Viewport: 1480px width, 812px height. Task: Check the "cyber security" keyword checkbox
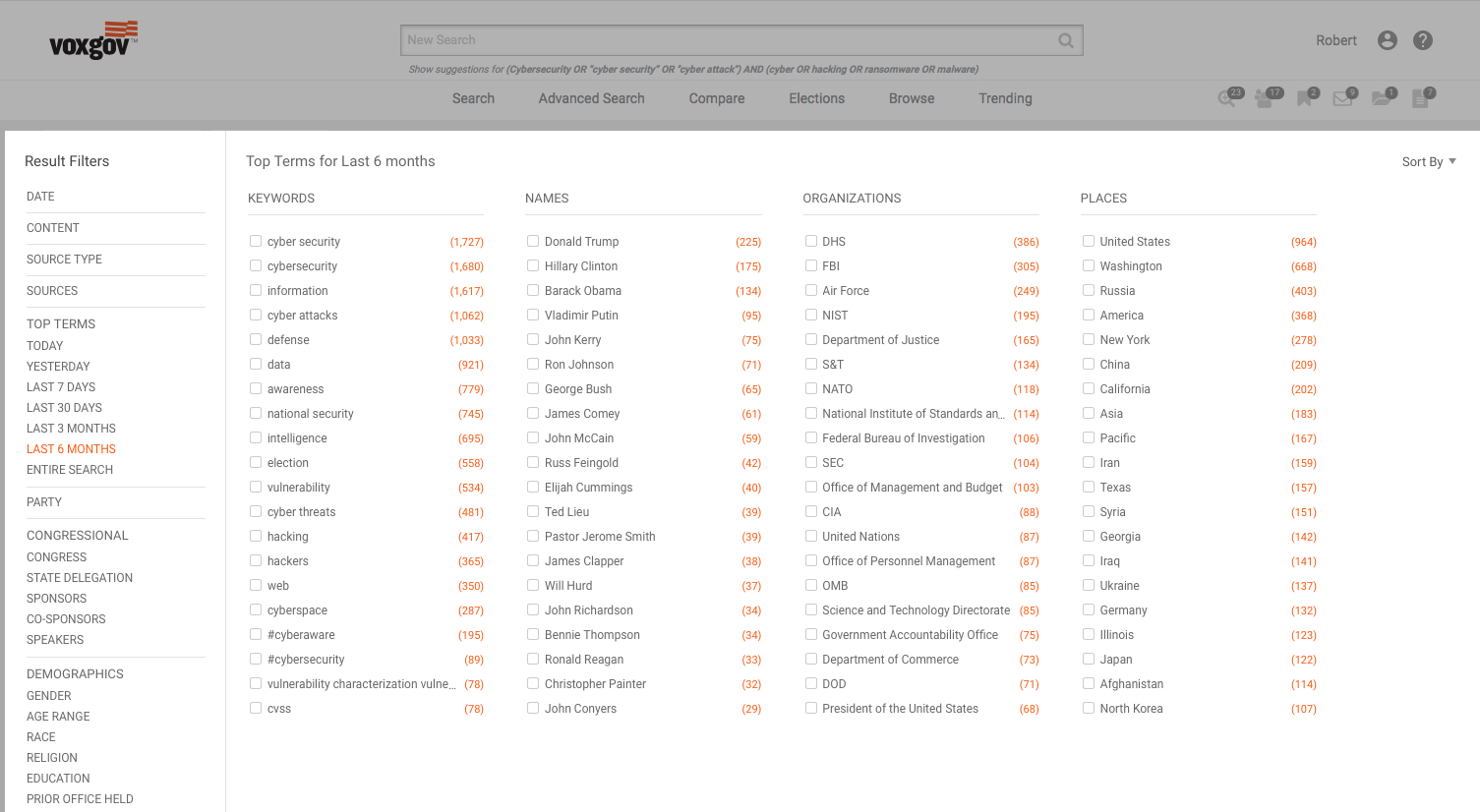click(256, 241)
